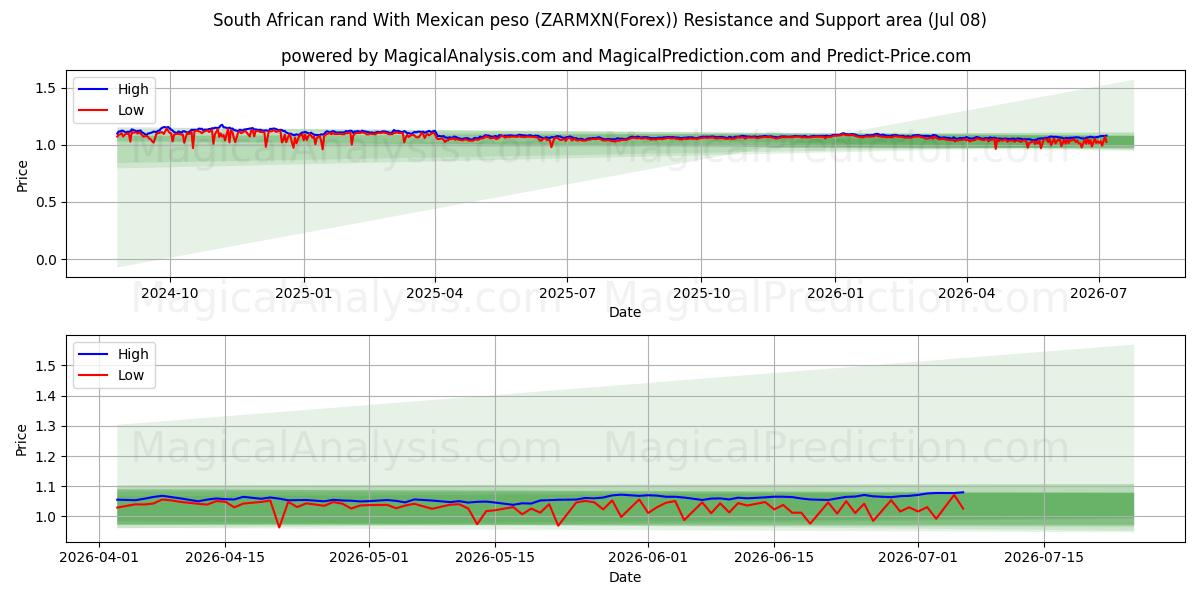Click the 1.4 y-axis tick on bottom chart
The image size is (1200, 600).
pos(48,397)
